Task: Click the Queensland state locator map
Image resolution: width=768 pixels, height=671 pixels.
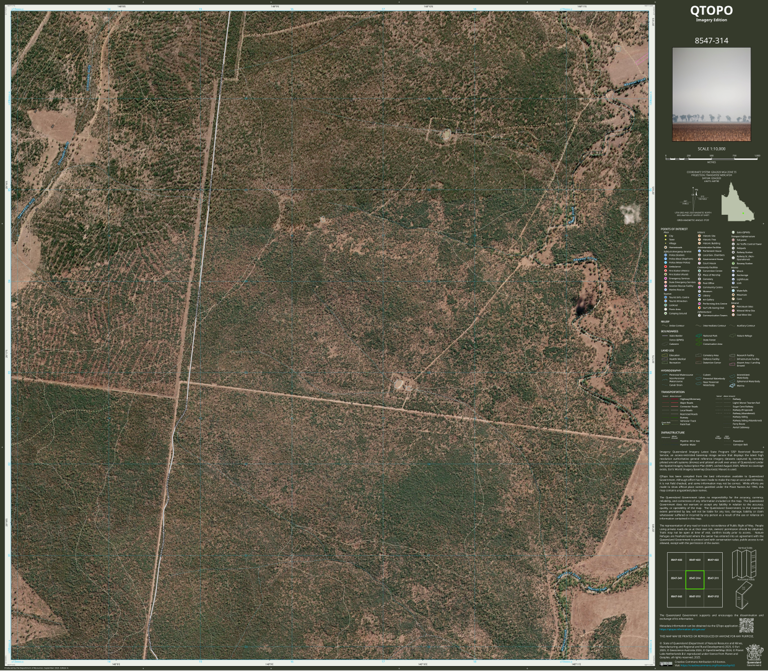Action: [x=738, y=202]
